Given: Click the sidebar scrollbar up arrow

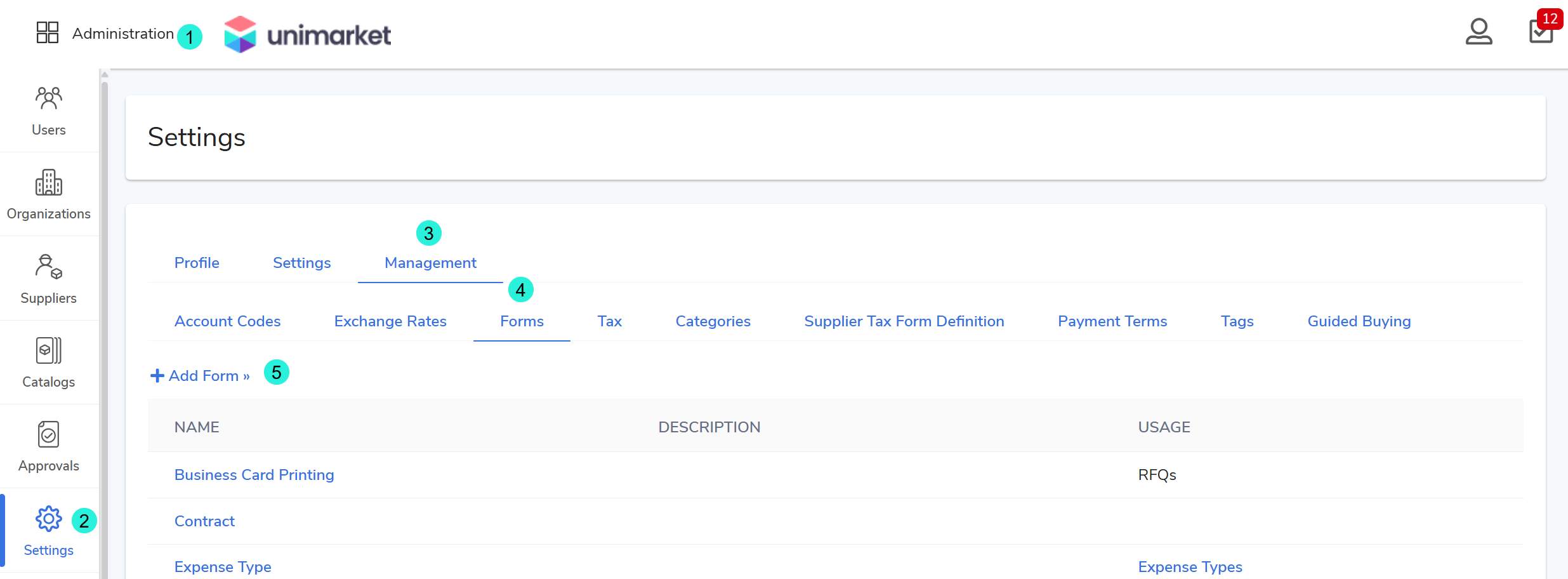Looking at the screenshot, I should [105, 75].
